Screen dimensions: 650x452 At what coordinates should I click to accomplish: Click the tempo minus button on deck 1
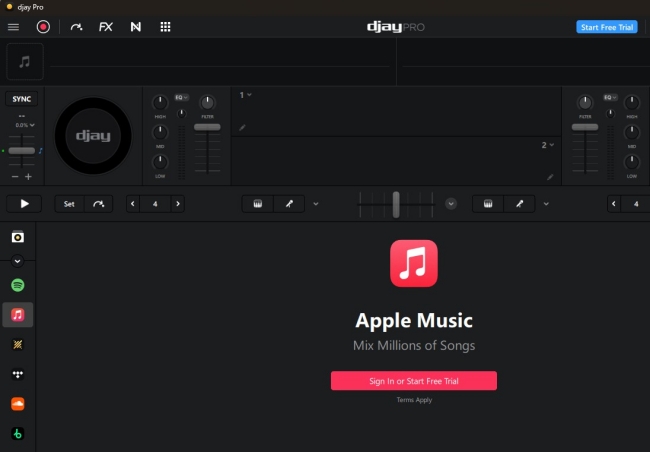point(15,177)
